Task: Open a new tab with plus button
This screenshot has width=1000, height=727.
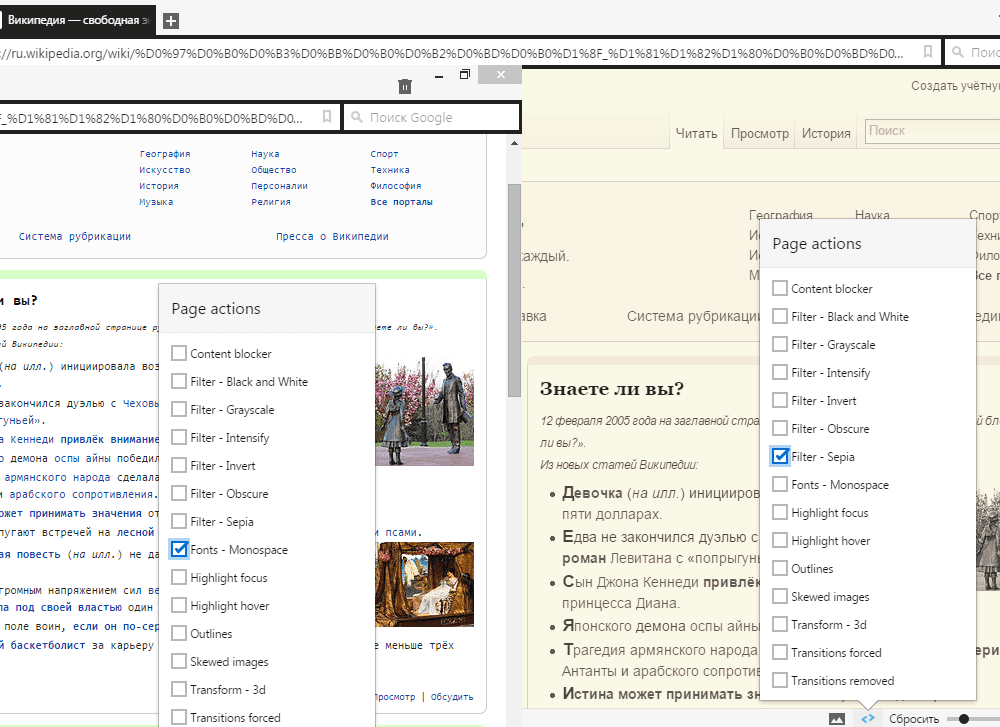Action: [x=170, y=20]
